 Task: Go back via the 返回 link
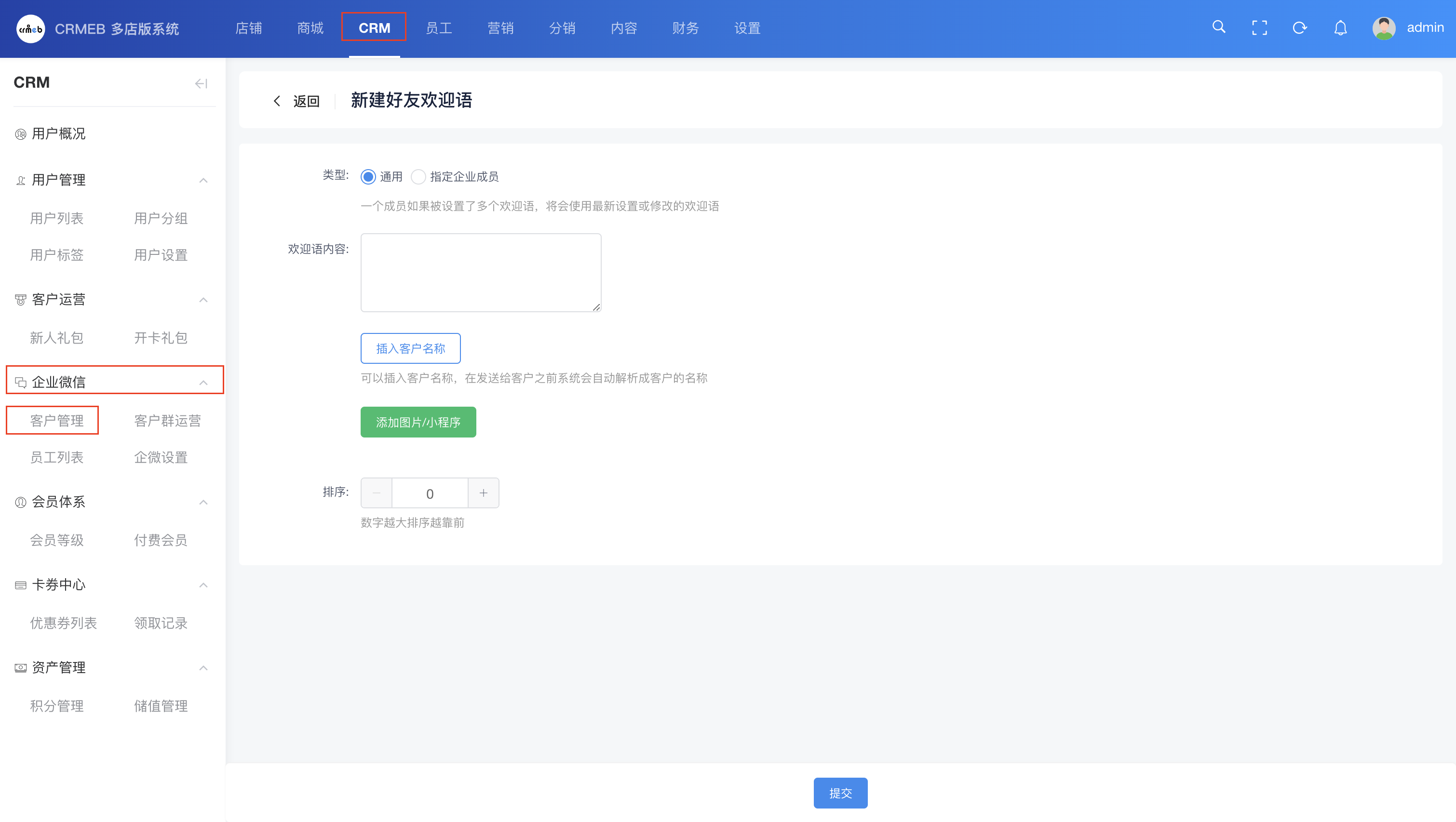click(x=306, y=101)
